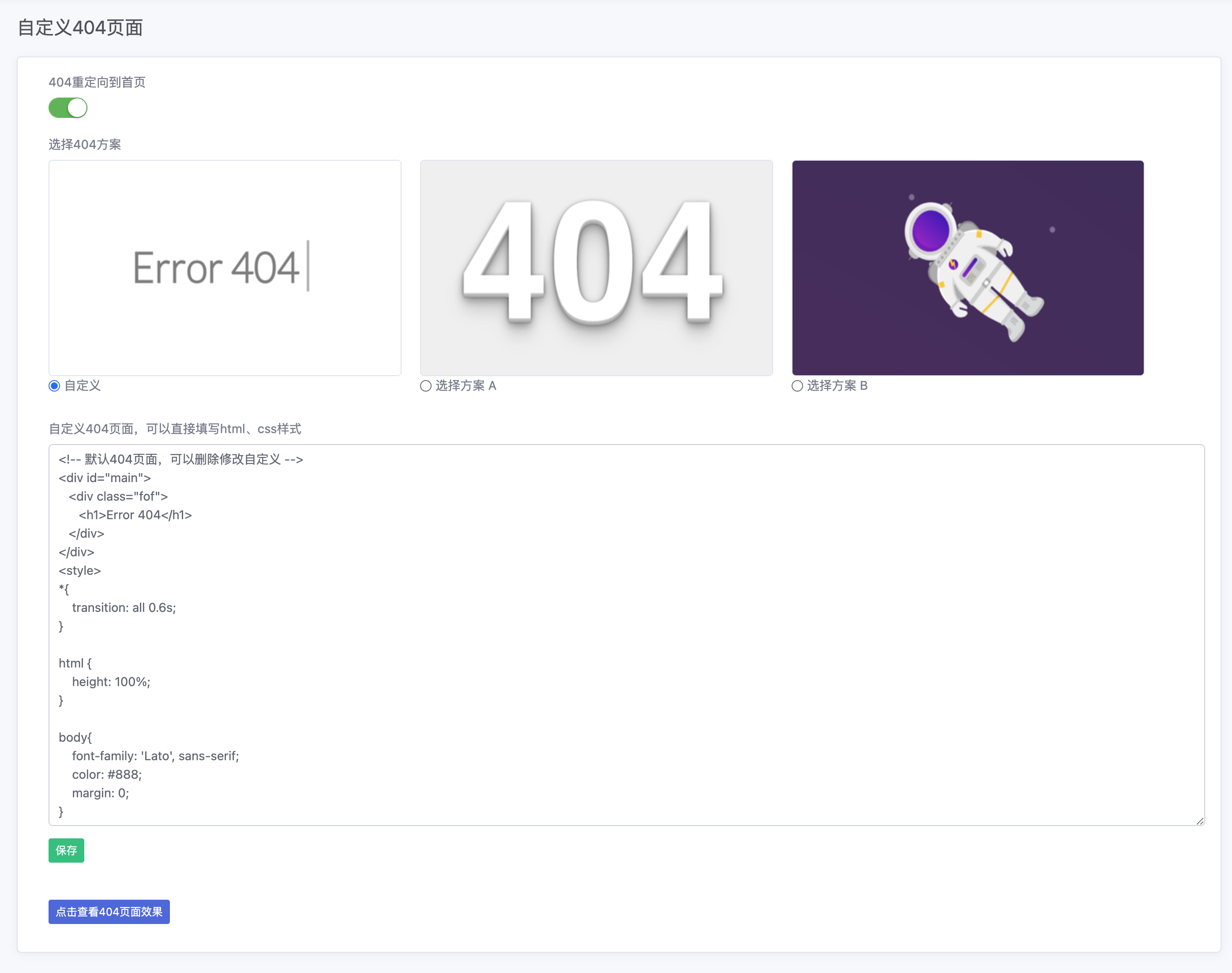This screenshot has height=973, width=1232.
Task: Toggle the 404 redirect to homepage switch
Action: 68,108
